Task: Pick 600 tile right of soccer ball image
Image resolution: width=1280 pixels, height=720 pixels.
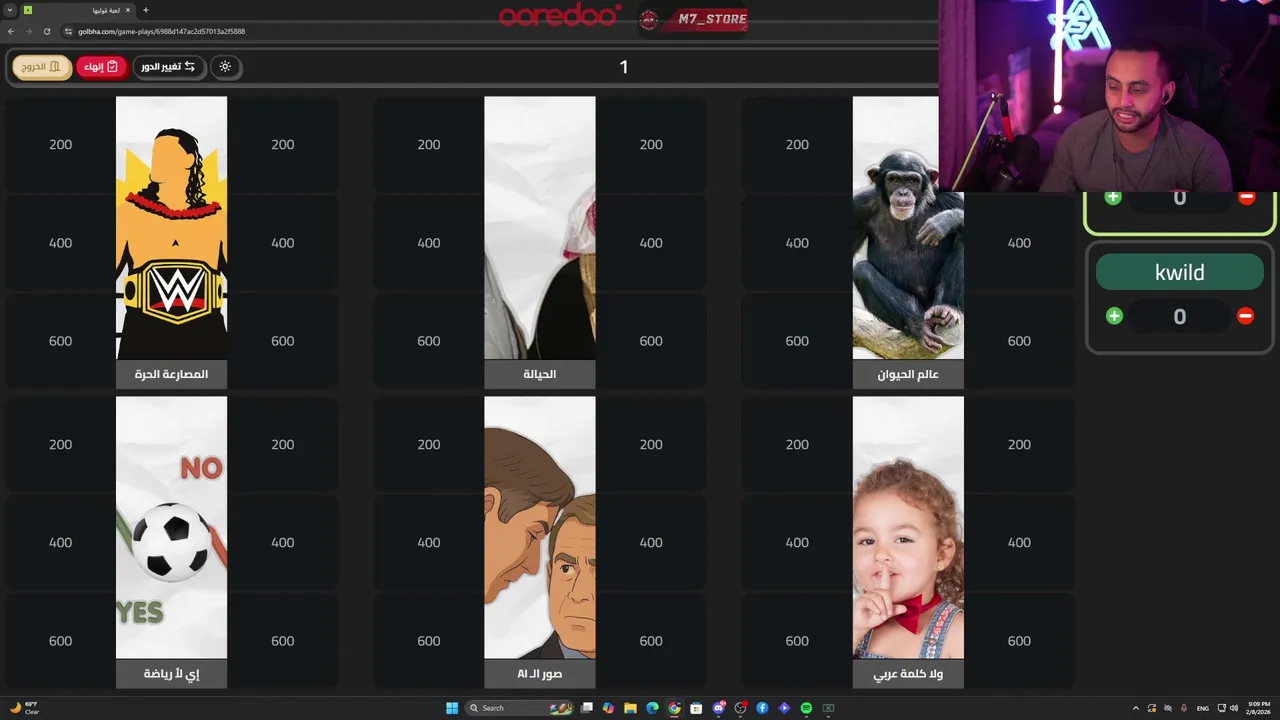Action: click(x=283, y=641)
